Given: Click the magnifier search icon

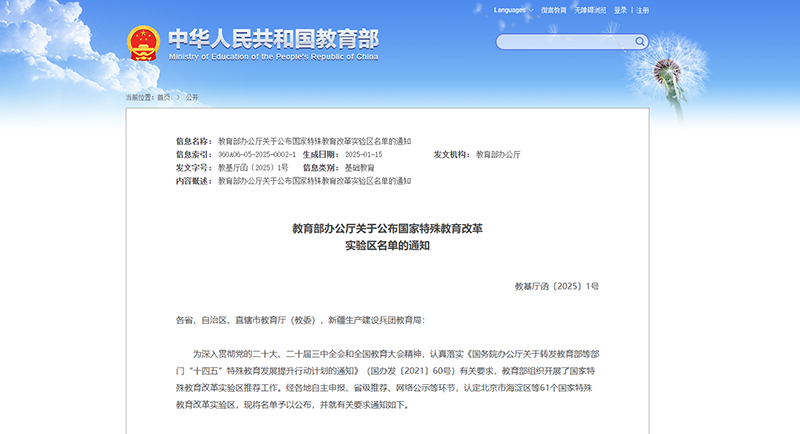Looking at the screenshot, I should [639, 42].
